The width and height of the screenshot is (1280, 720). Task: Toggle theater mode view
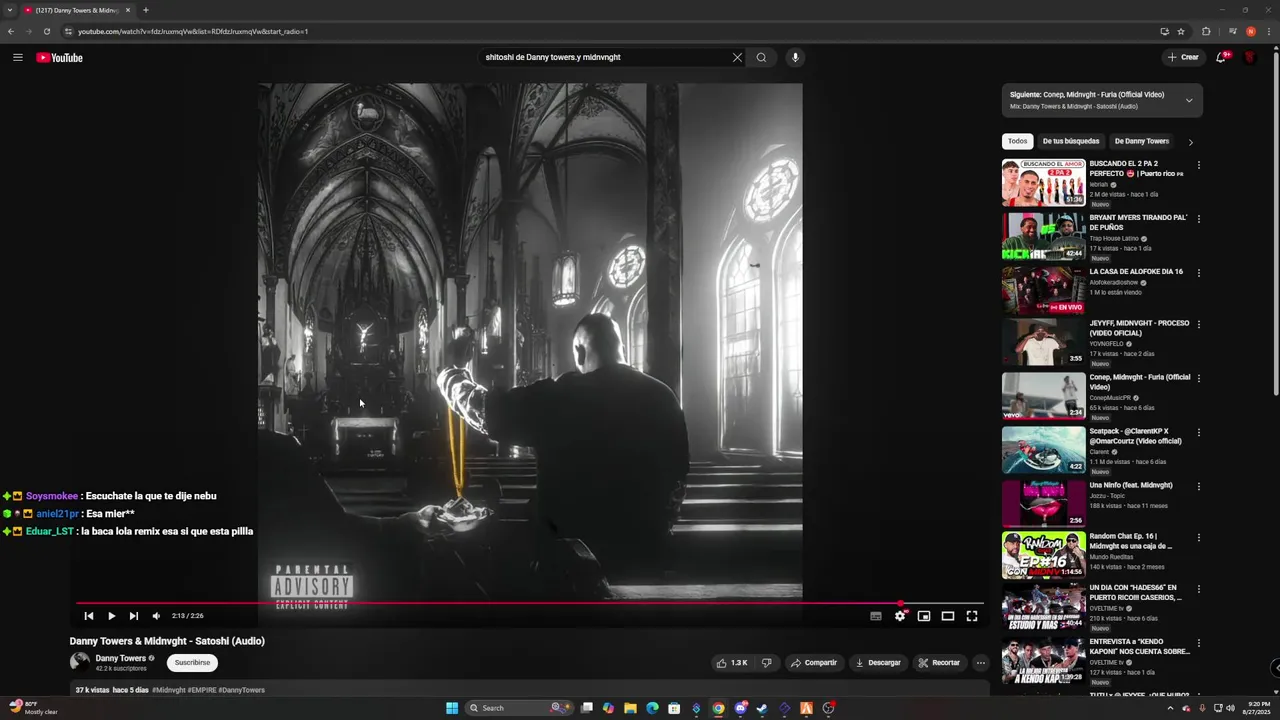(948, 616)
